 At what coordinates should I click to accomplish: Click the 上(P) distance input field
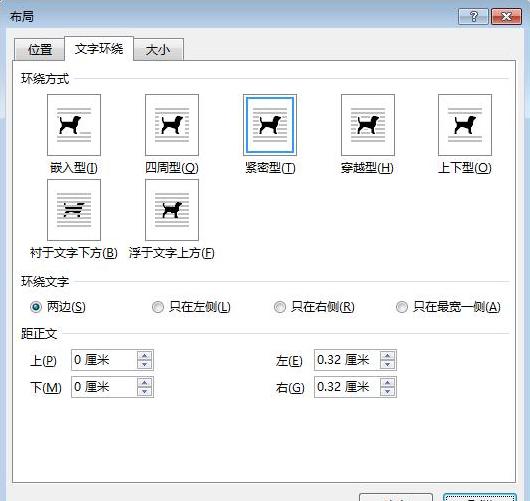point(104,360)
